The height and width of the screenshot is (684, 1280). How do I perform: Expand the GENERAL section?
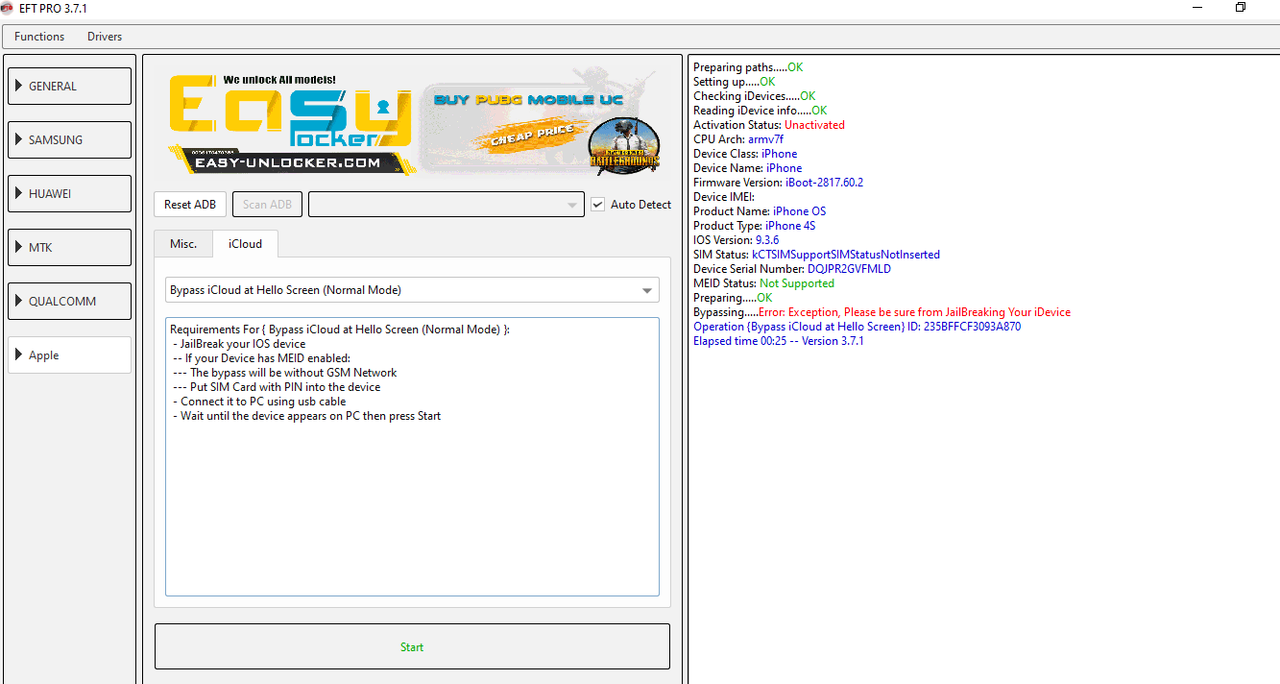69,86
